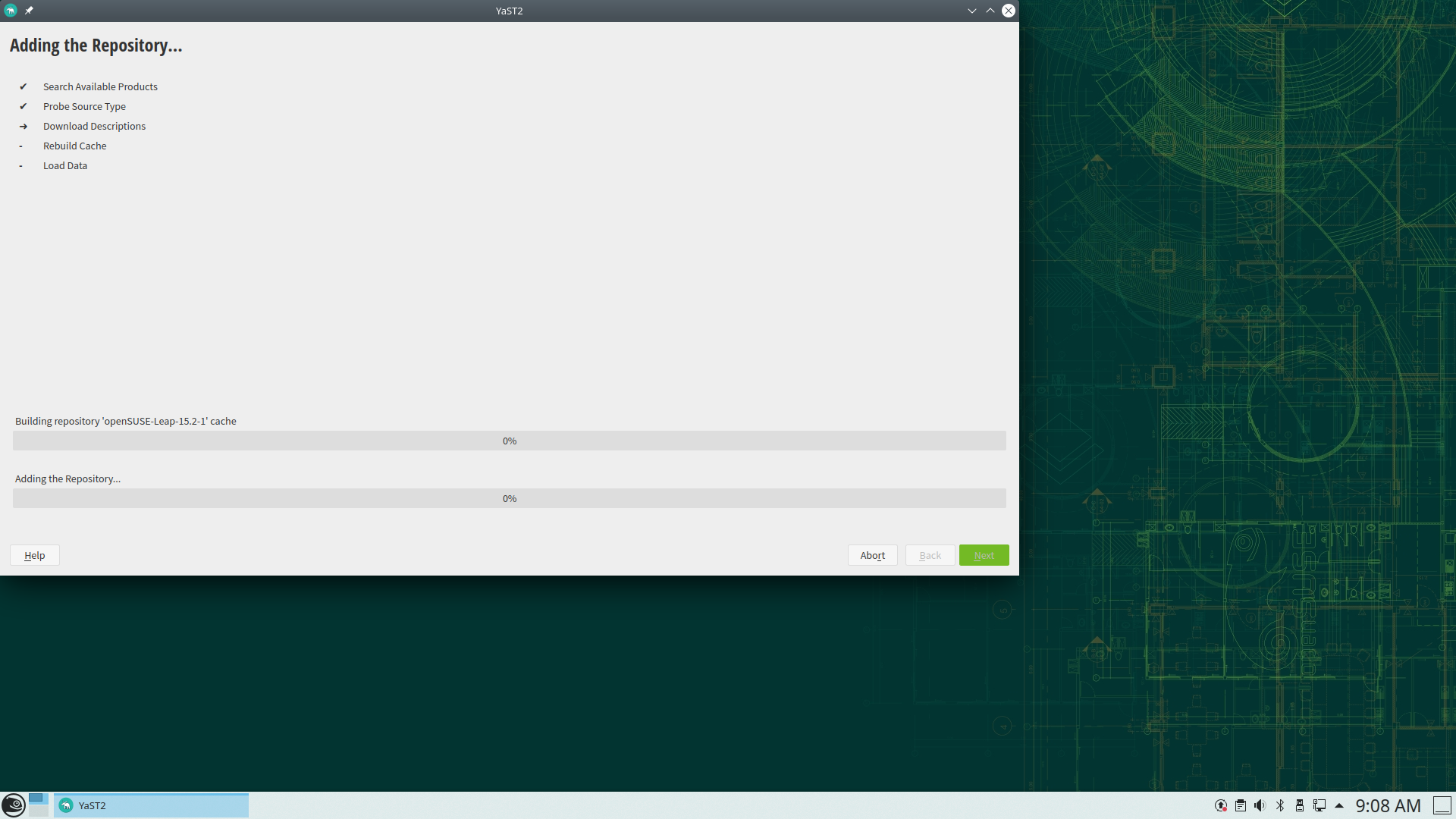1456x819 pixels.
Task: Toggle pin window on all desktops
Action: click(x=29, y=11)
